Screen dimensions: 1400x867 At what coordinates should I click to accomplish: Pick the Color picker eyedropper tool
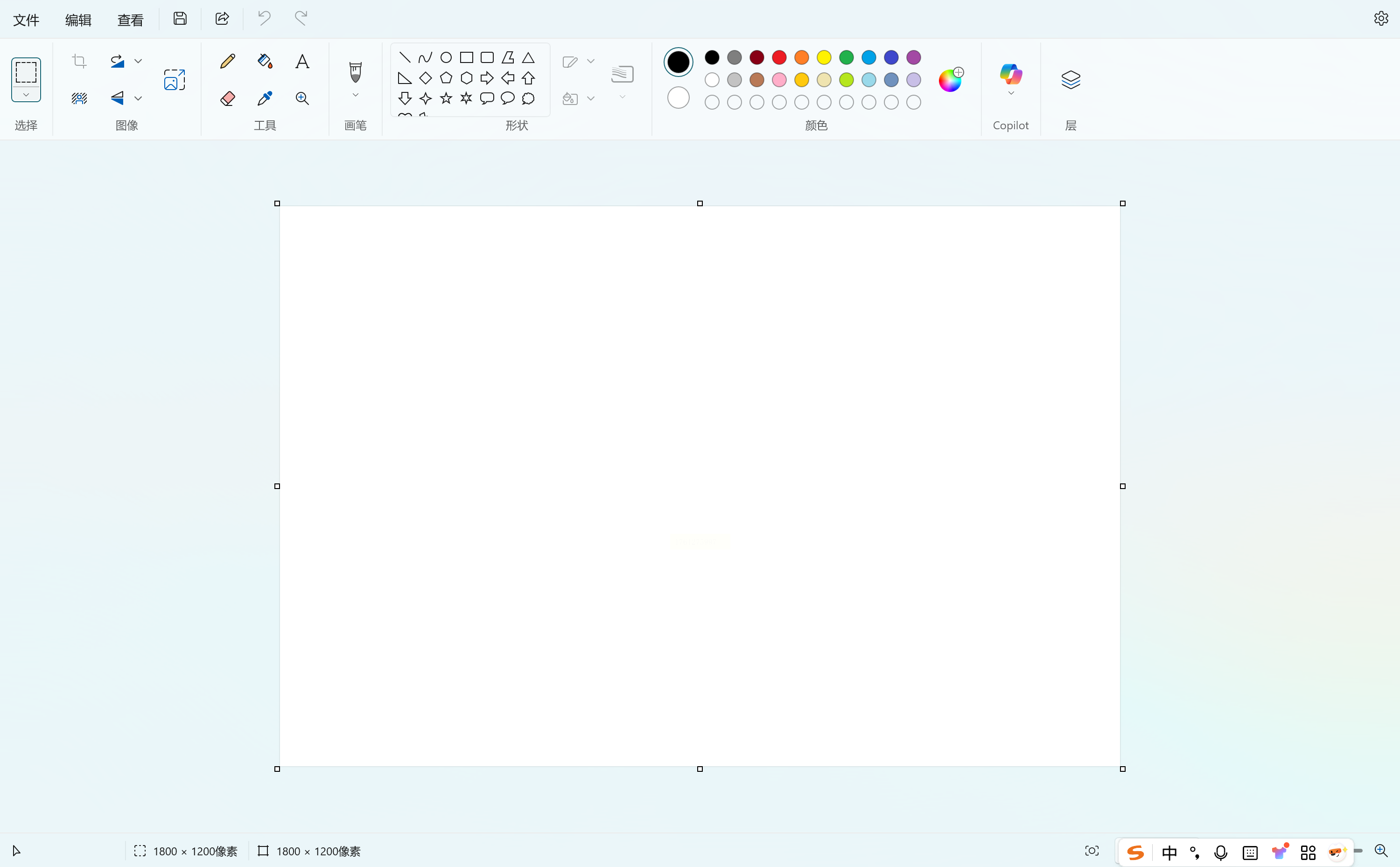(x=265, y=98)
